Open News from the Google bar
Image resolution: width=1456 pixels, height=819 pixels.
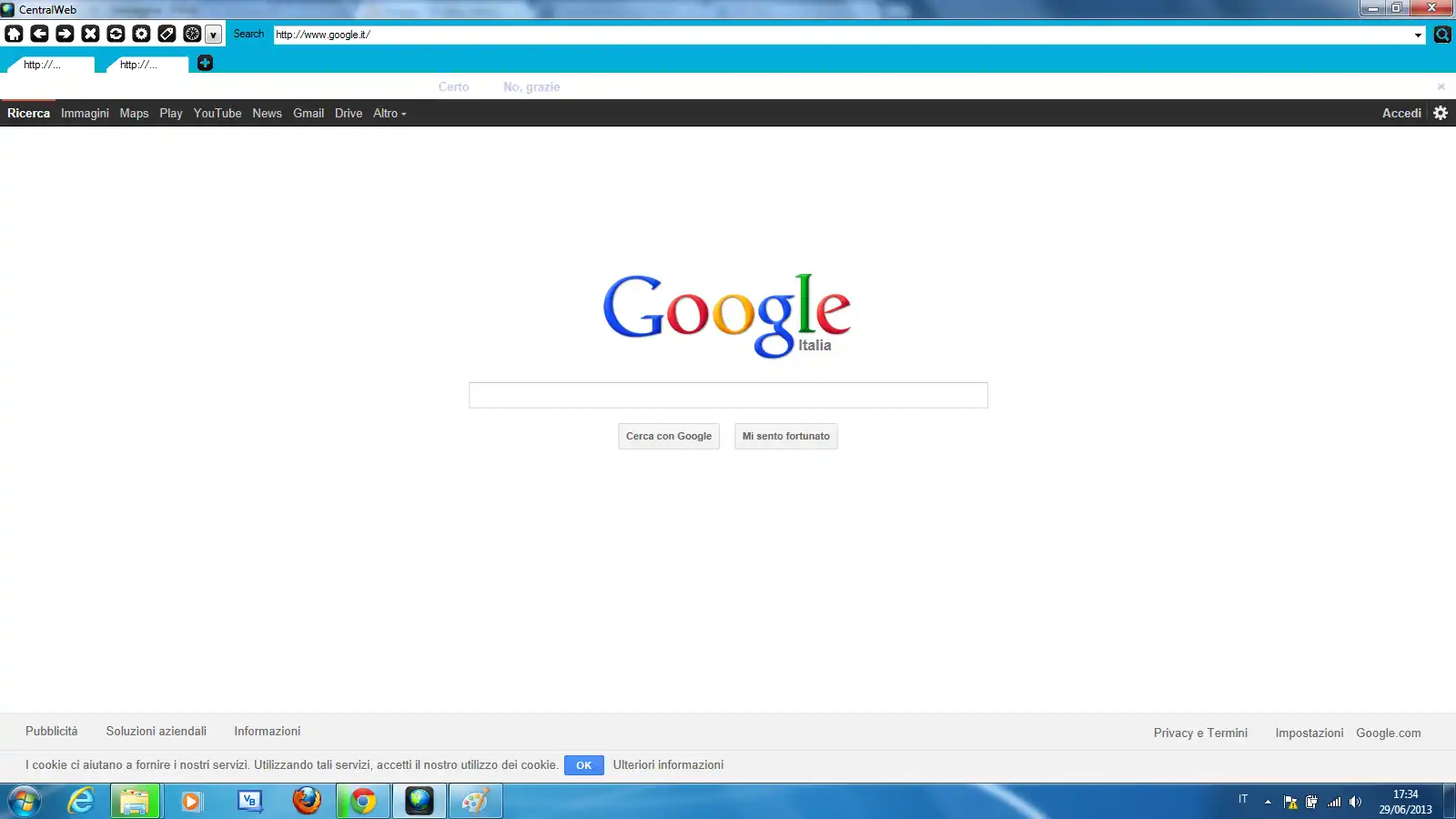point(267,113)
